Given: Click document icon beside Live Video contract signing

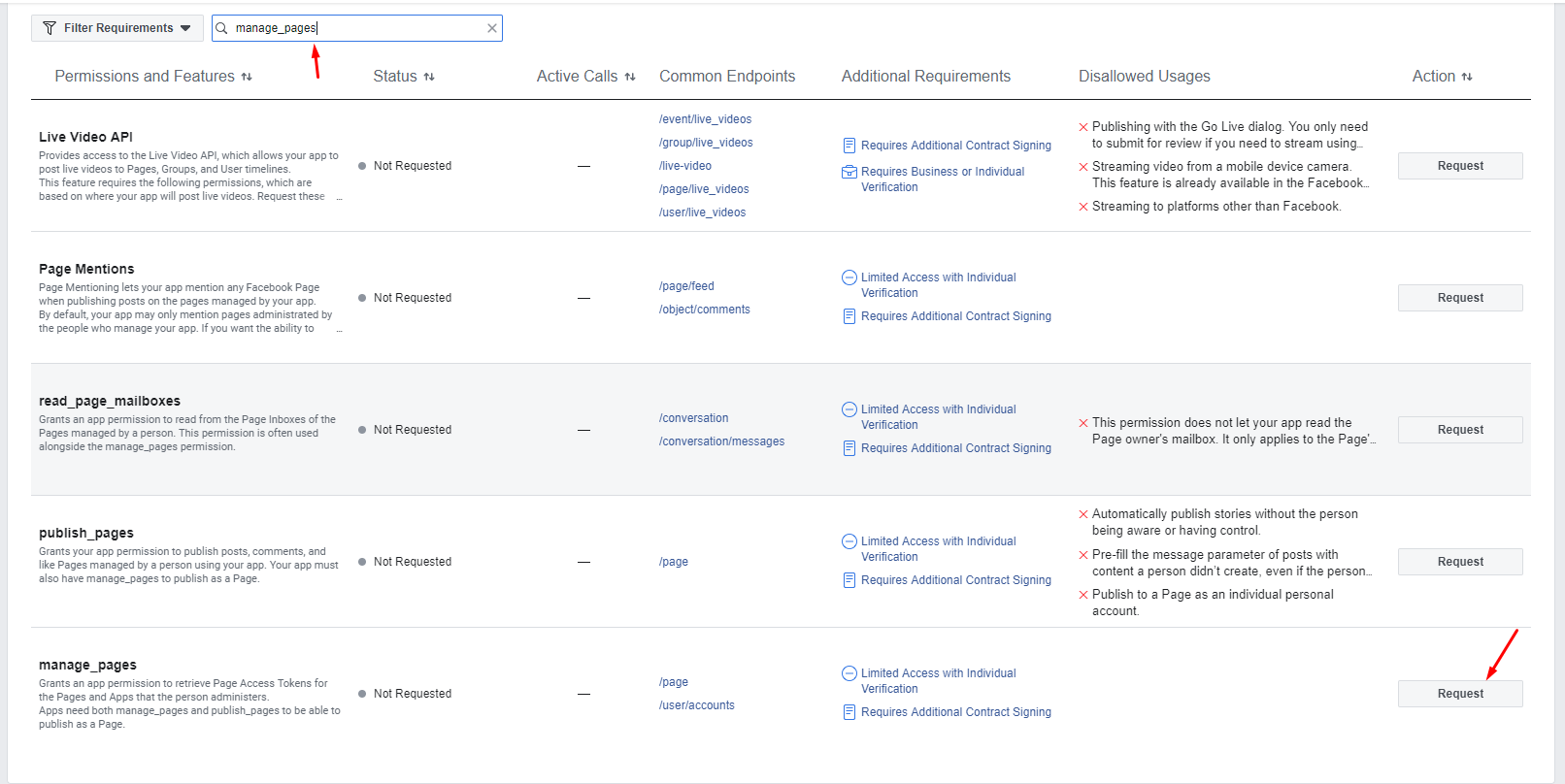Looking at the screenshot, I should tap(849, 146).
